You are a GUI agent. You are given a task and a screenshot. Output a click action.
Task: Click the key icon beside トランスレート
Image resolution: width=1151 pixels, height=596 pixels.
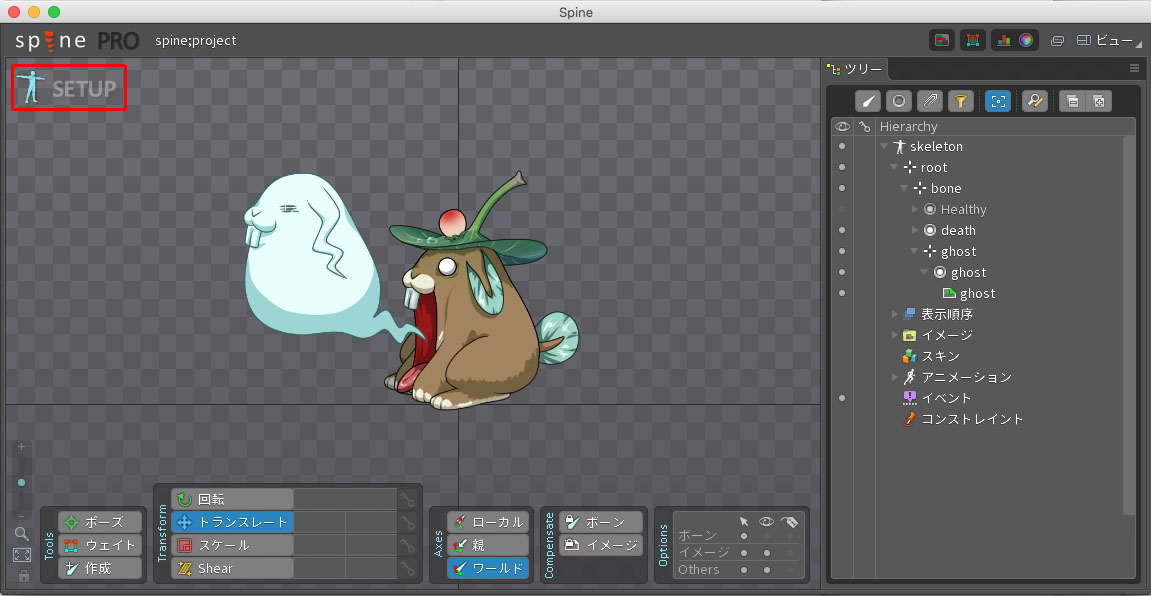(407, 523)
